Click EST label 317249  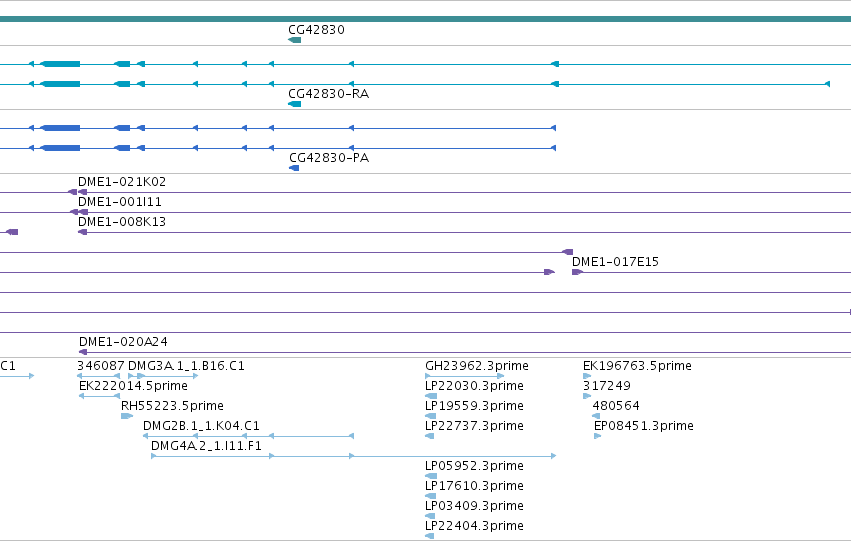pyautogui.click(x=607, y=386)
